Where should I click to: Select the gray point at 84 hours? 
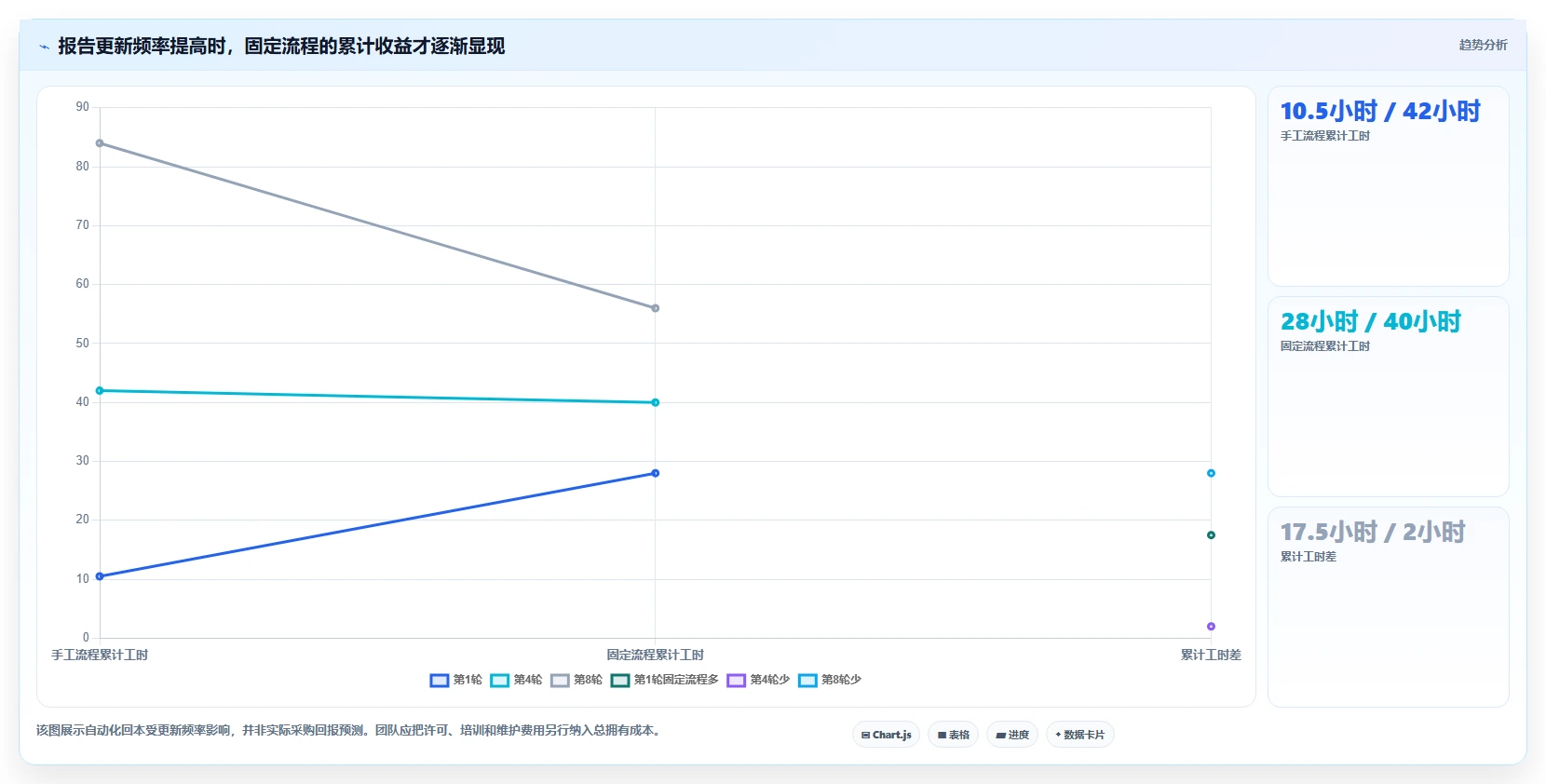point(100,143)
